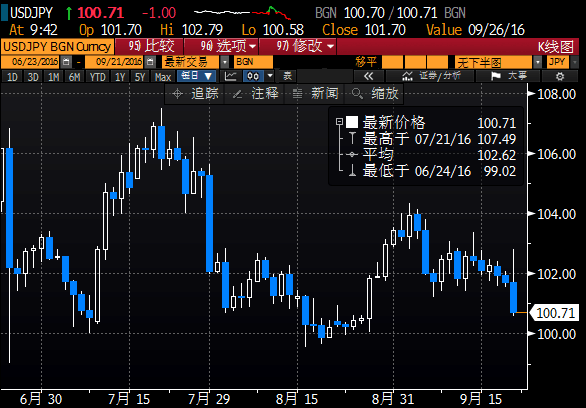The image size is (586, 408).
Task: Open the 每日 periodicity dropdown
Action: point(197,77)
